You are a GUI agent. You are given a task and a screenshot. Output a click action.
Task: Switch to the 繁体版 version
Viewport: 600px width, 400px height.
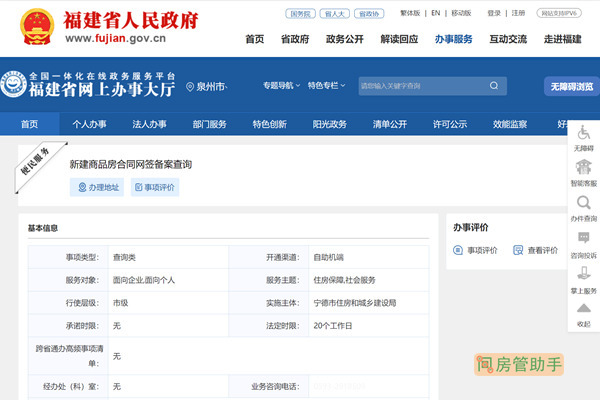pyautogui.click(x=410, y=13)
